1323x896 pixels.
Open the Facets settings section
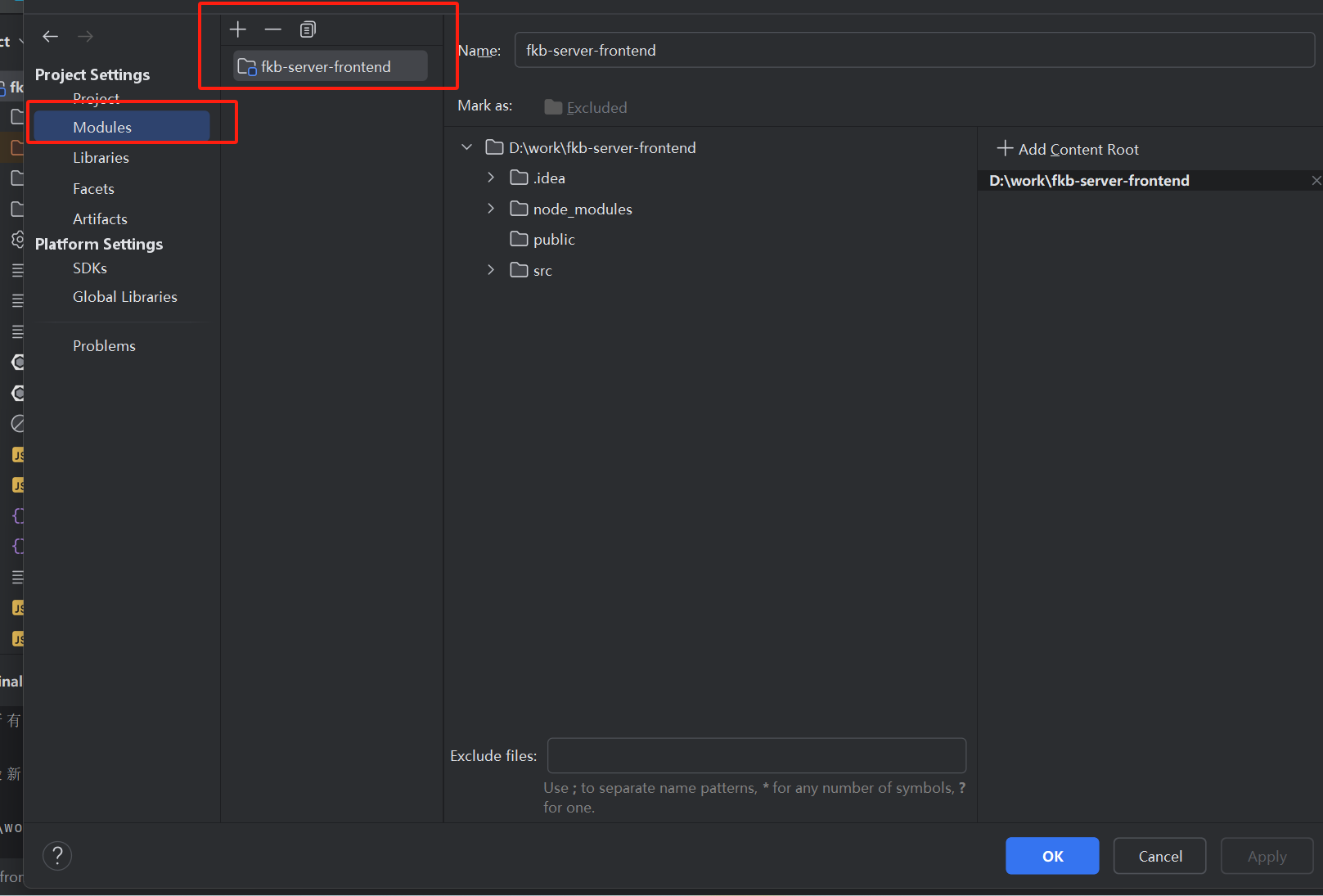[x=93, y=189]
